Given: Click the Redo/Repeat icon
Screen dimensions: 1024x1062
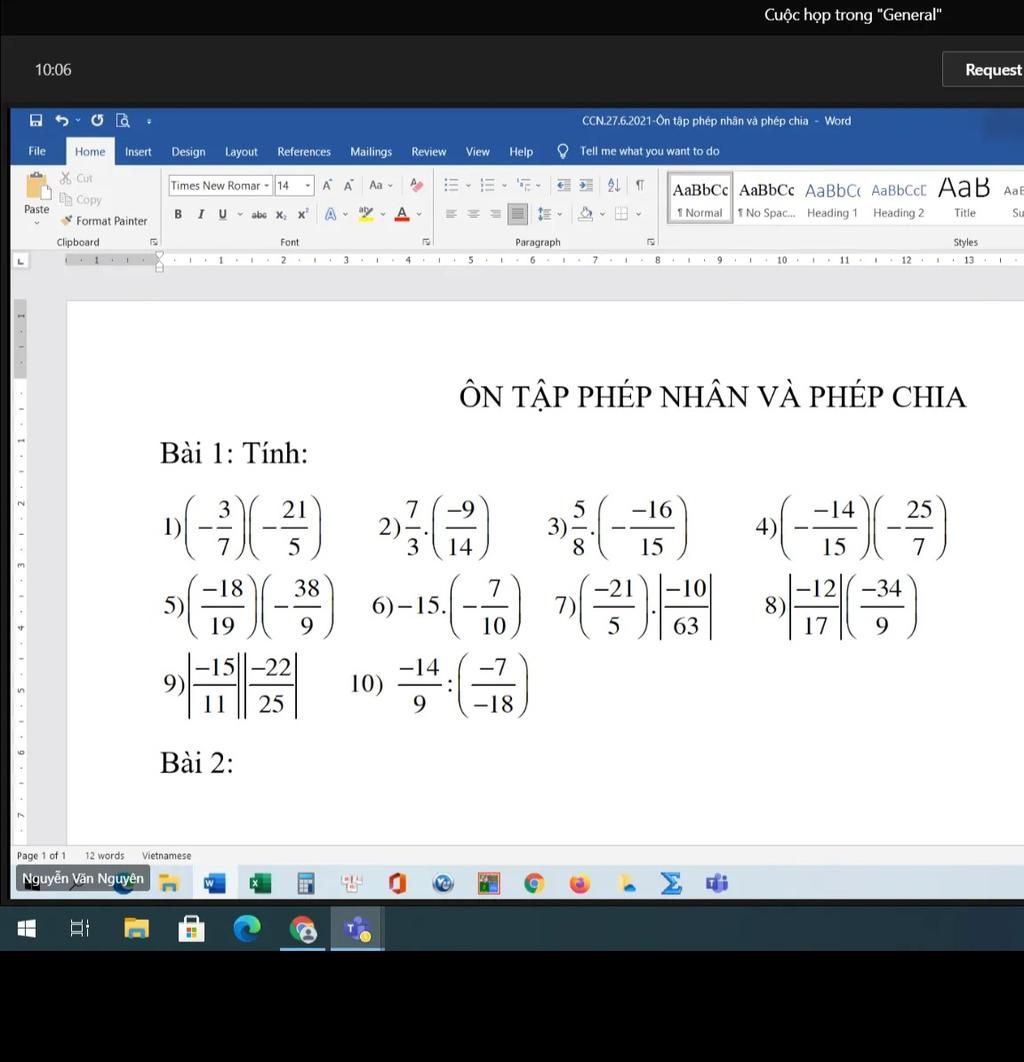Looking at the screenshot, I should (98, 121).
